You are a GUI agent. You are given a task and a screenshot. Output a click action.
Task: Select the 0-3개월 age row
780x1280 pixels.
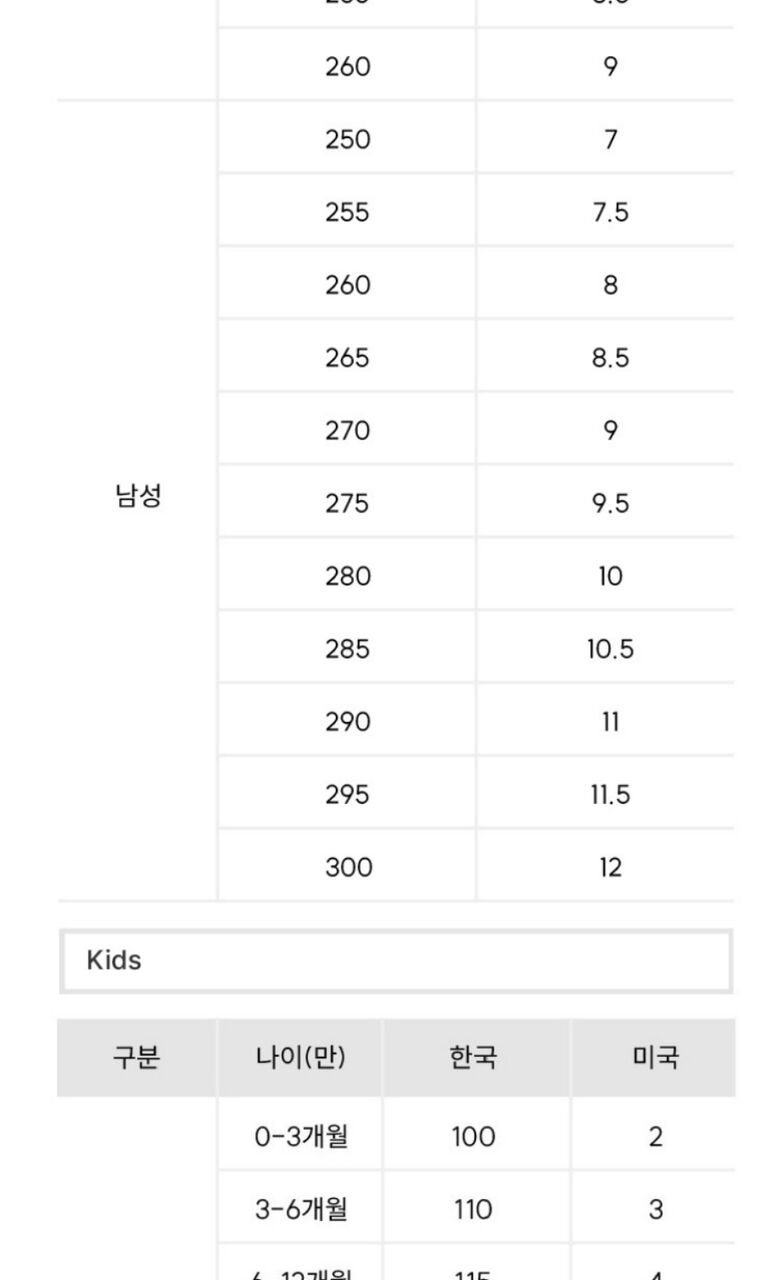300,1137
